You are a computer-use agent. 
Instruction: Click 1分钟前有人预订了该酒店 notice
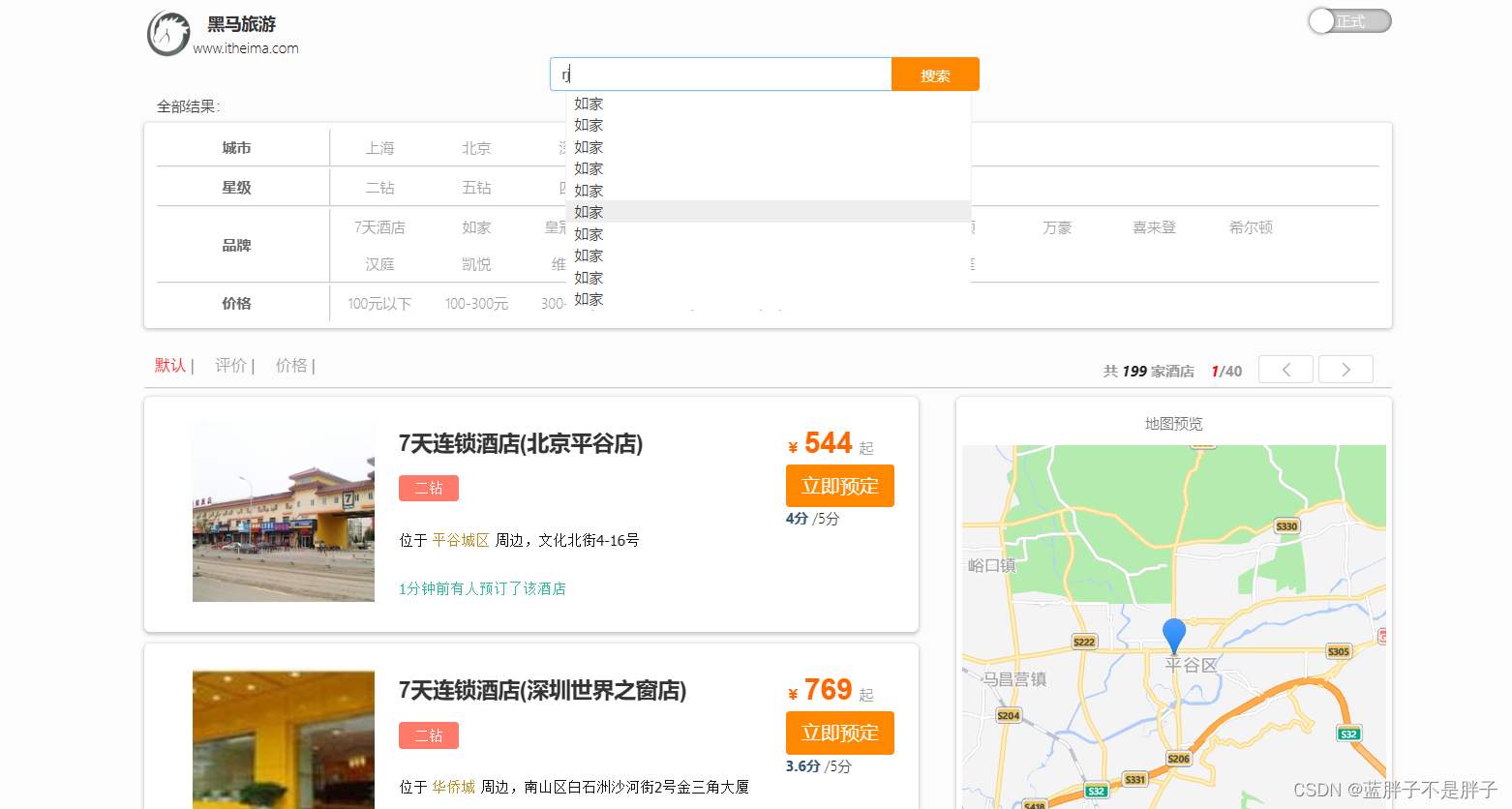pyautogui.click(x=482, y=588)
